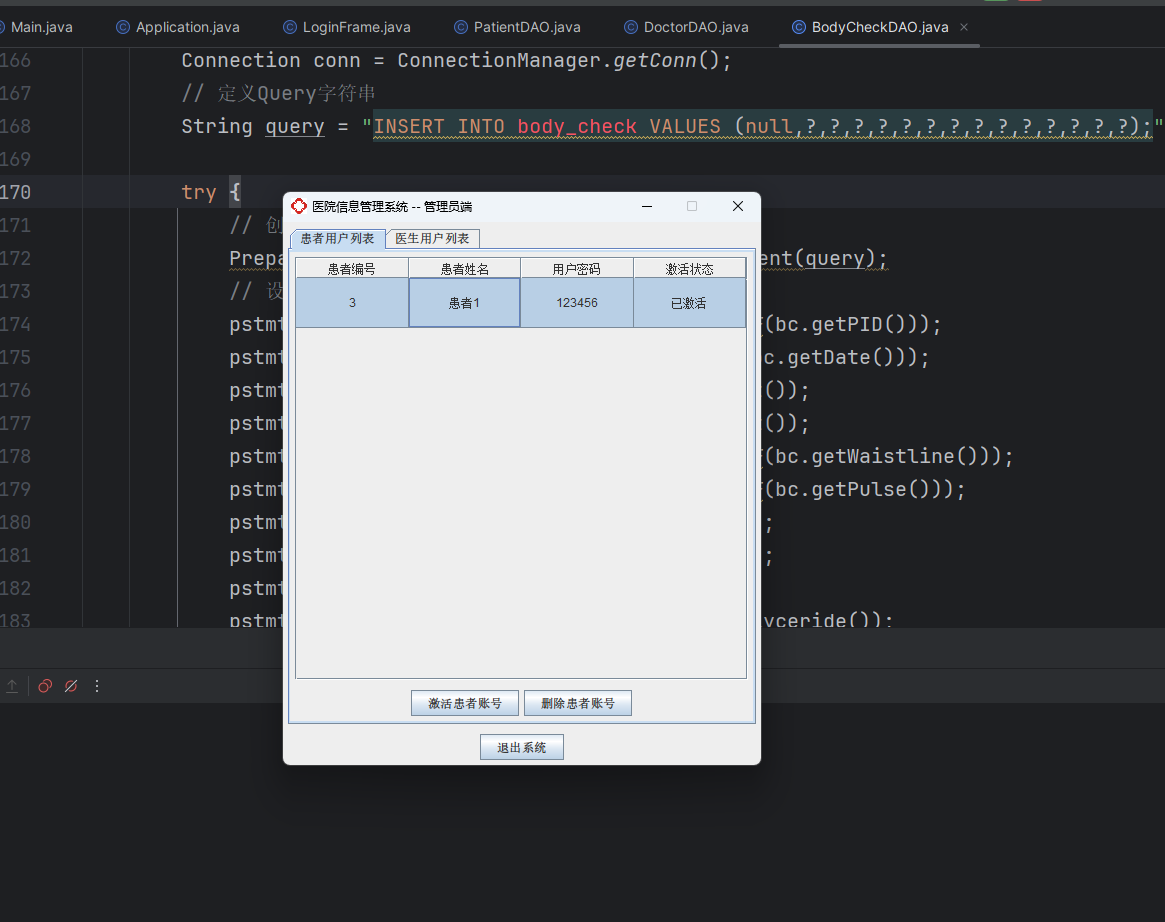
Task: Select the 已激活 status cell
Action: click(x=689, y=302)
